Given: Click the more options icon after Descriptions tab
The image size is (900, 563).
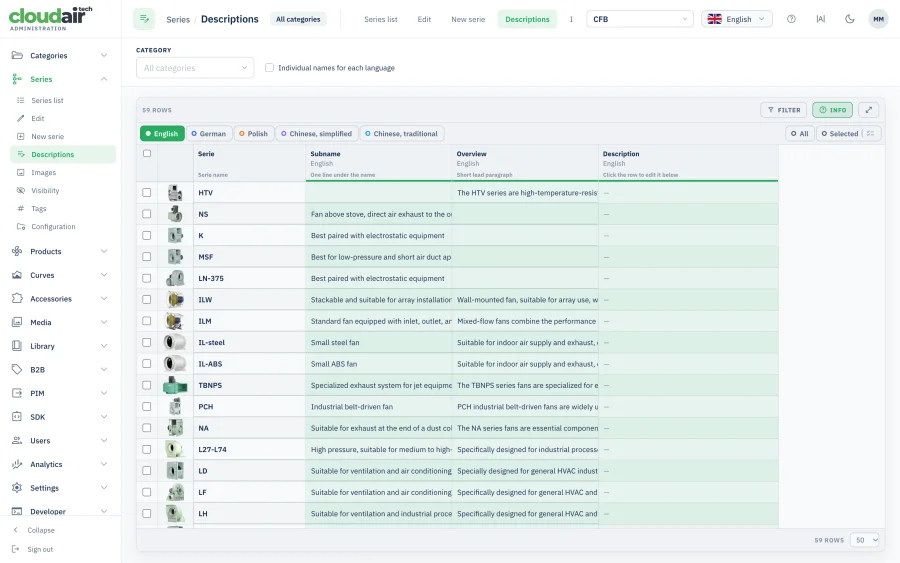Looking at the screenshot, I should 571,19.
